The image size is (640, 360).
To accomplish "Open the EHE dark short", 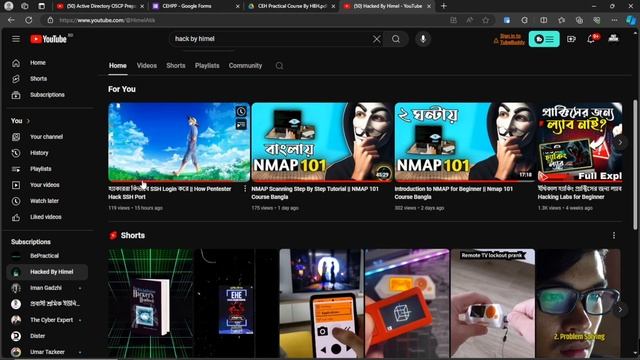I will tap(236, 304).
